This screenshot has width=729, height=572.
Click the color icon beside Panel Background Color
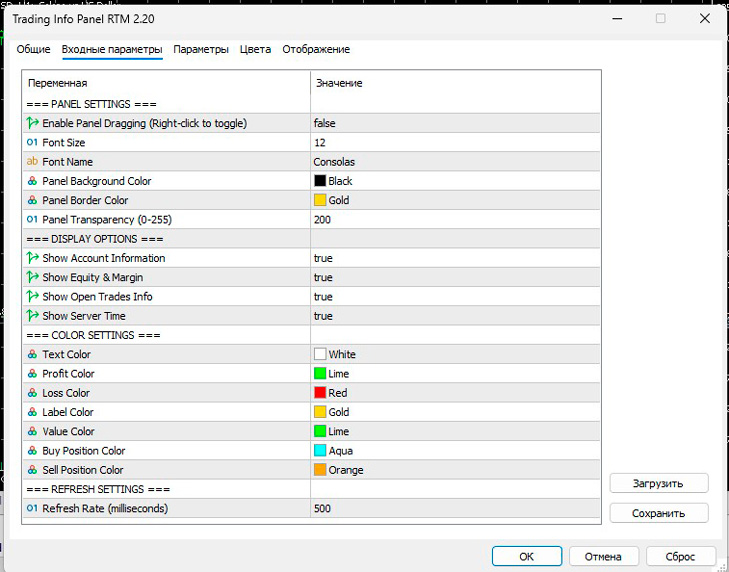pos(33,181)
